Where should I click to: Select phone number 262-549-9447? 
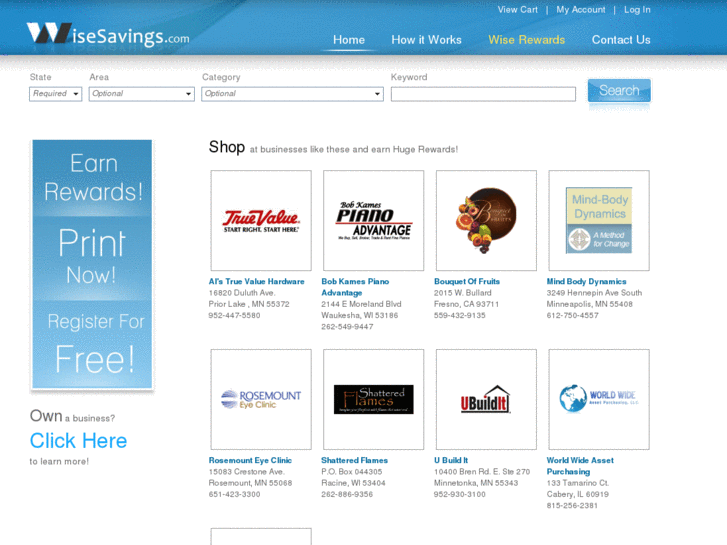click(x=347, y=327)
